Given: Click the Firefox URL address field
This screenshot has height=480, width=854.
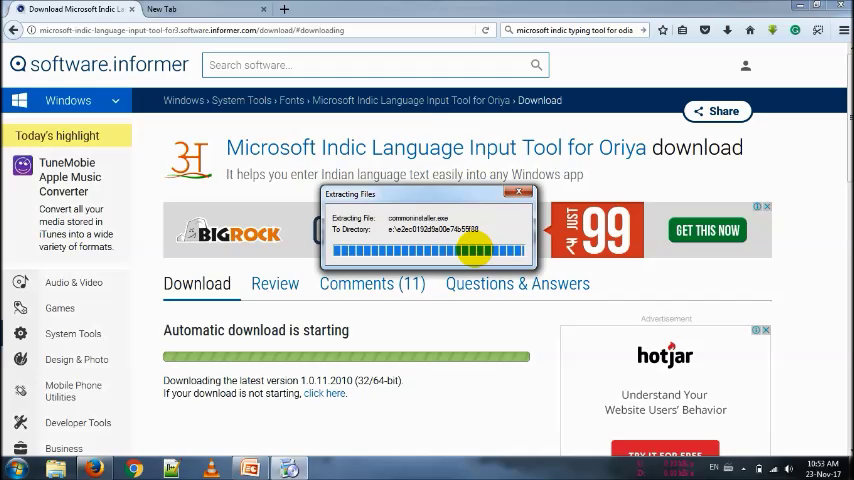Looking at the screenshot, I should click(x=251, y=30).
